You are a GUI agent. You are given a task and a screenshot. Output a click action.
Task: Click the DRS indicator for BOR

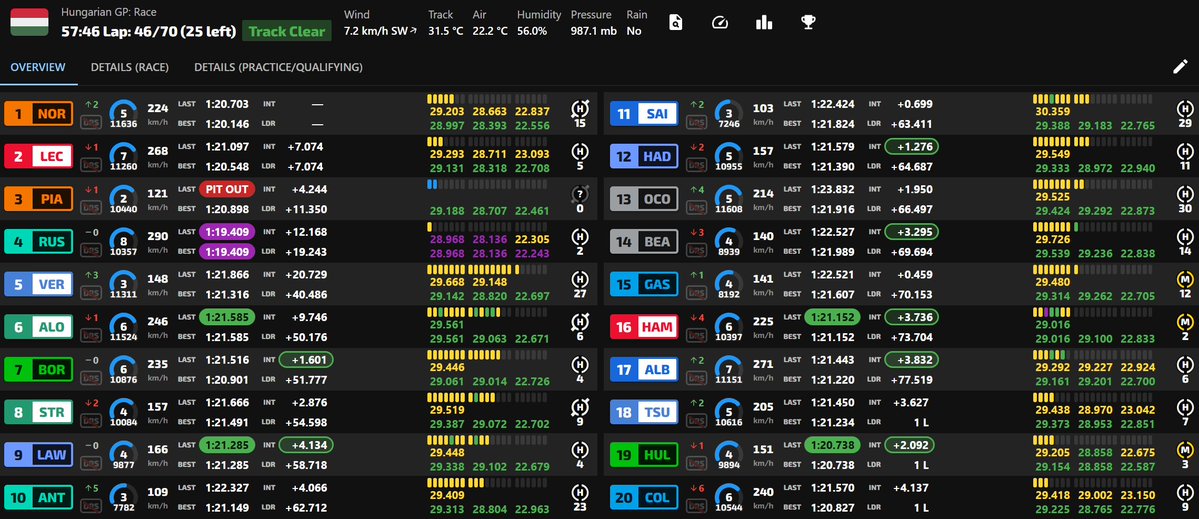(91, 378)
